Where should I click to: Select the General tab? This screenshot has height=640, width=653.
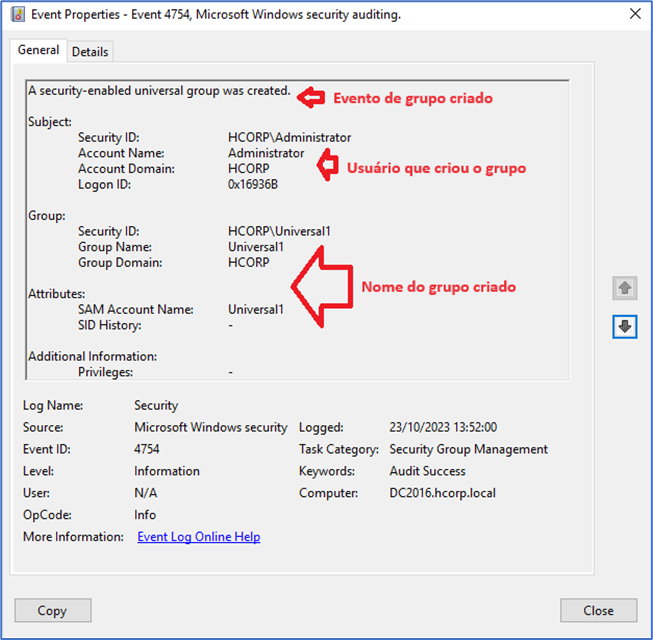pyautogui.click(x=39, y=50)
